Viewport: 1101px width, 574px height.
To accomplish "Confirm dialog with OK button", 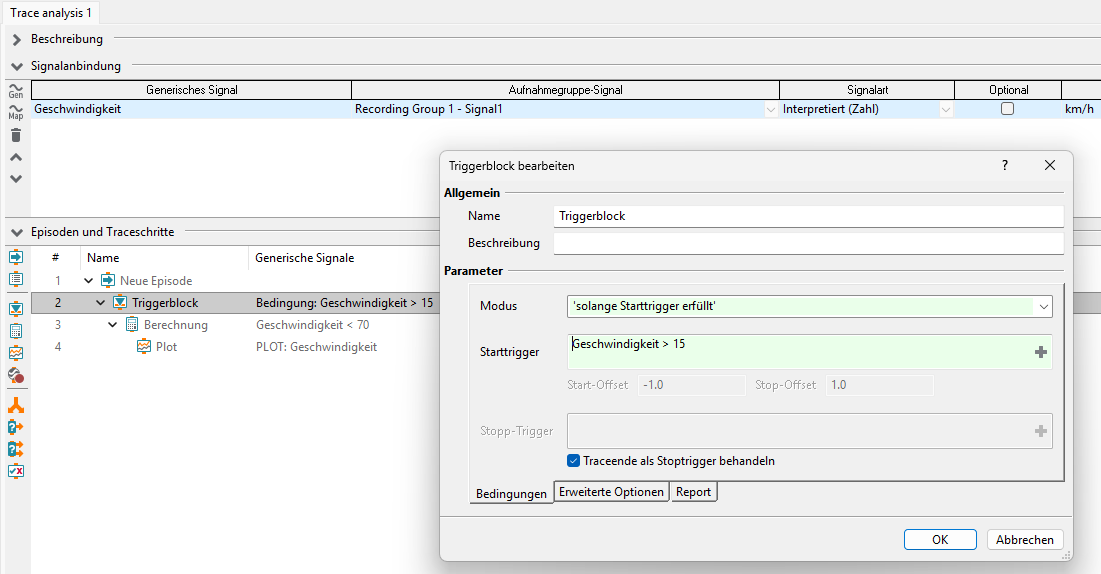I will [x=940, y=540].
